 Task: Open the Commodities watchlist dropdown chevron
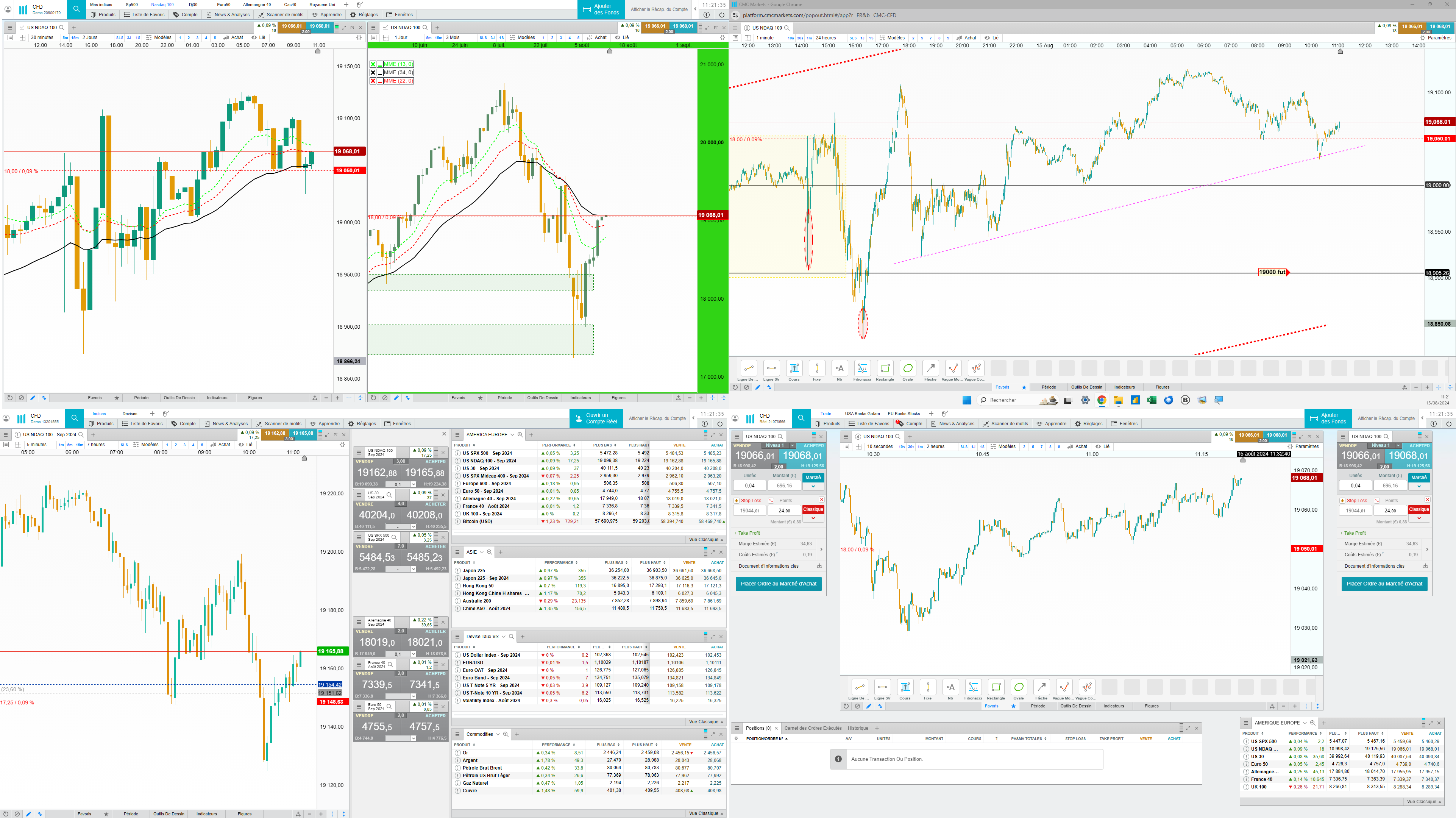click(498, 734)
